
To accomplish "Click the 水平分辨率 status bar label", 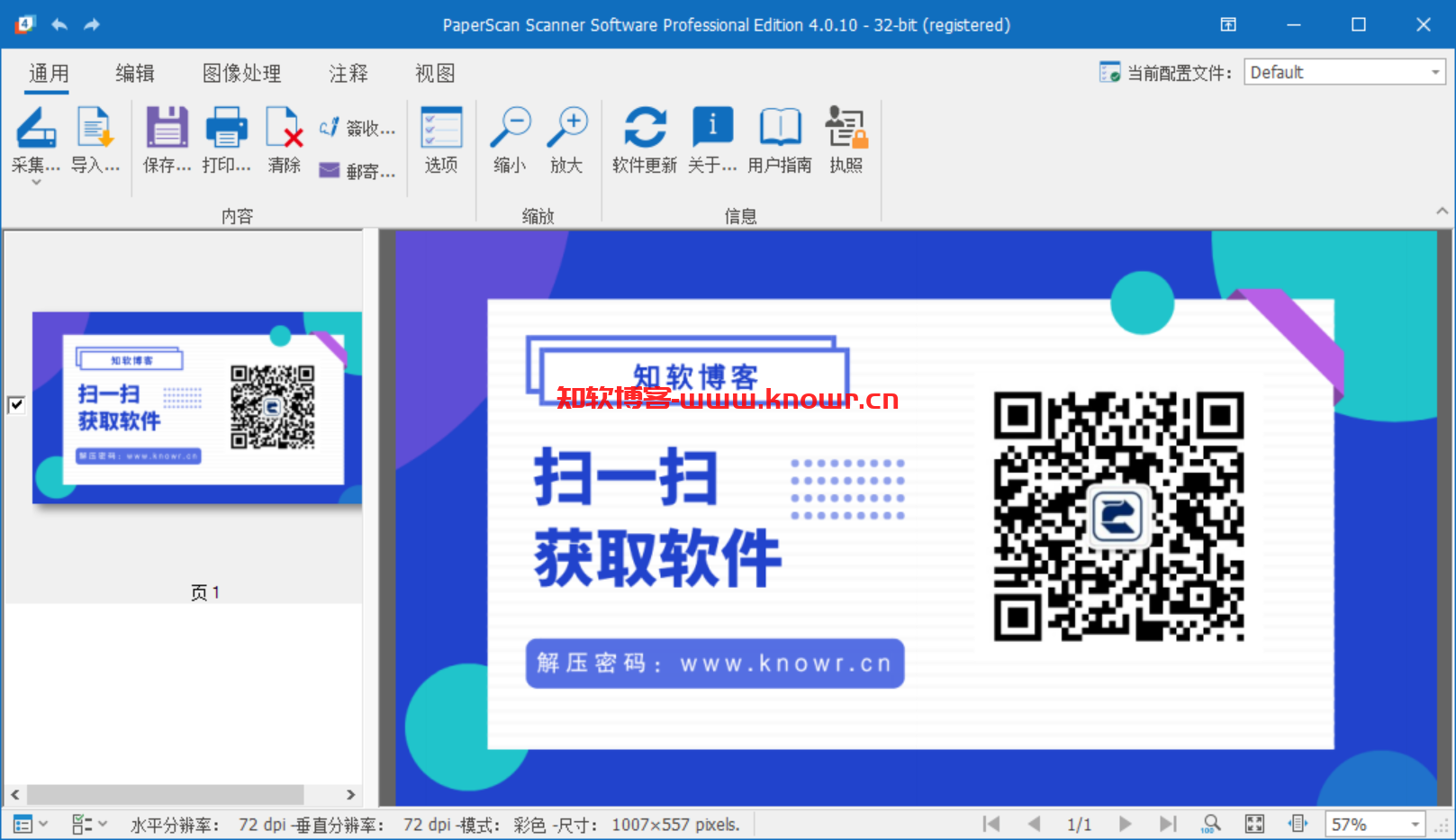I will [x=174, y=825].
